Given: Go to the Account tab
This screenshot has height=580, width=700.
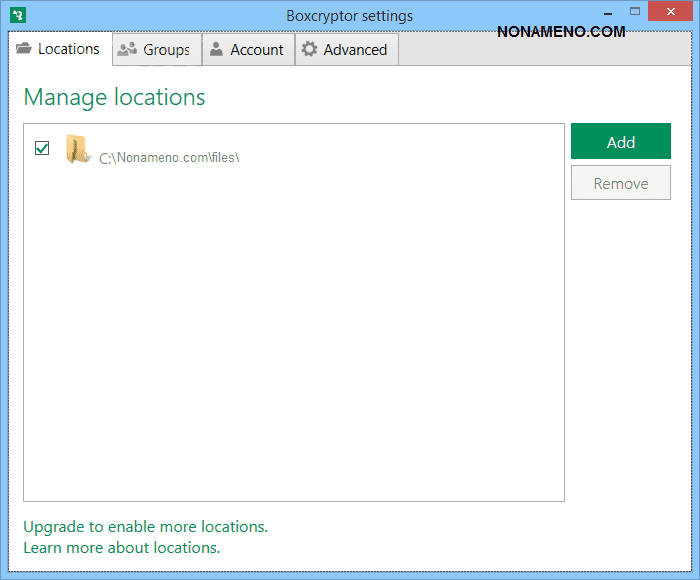Looking at the screenshot, I should click(248, 50).
